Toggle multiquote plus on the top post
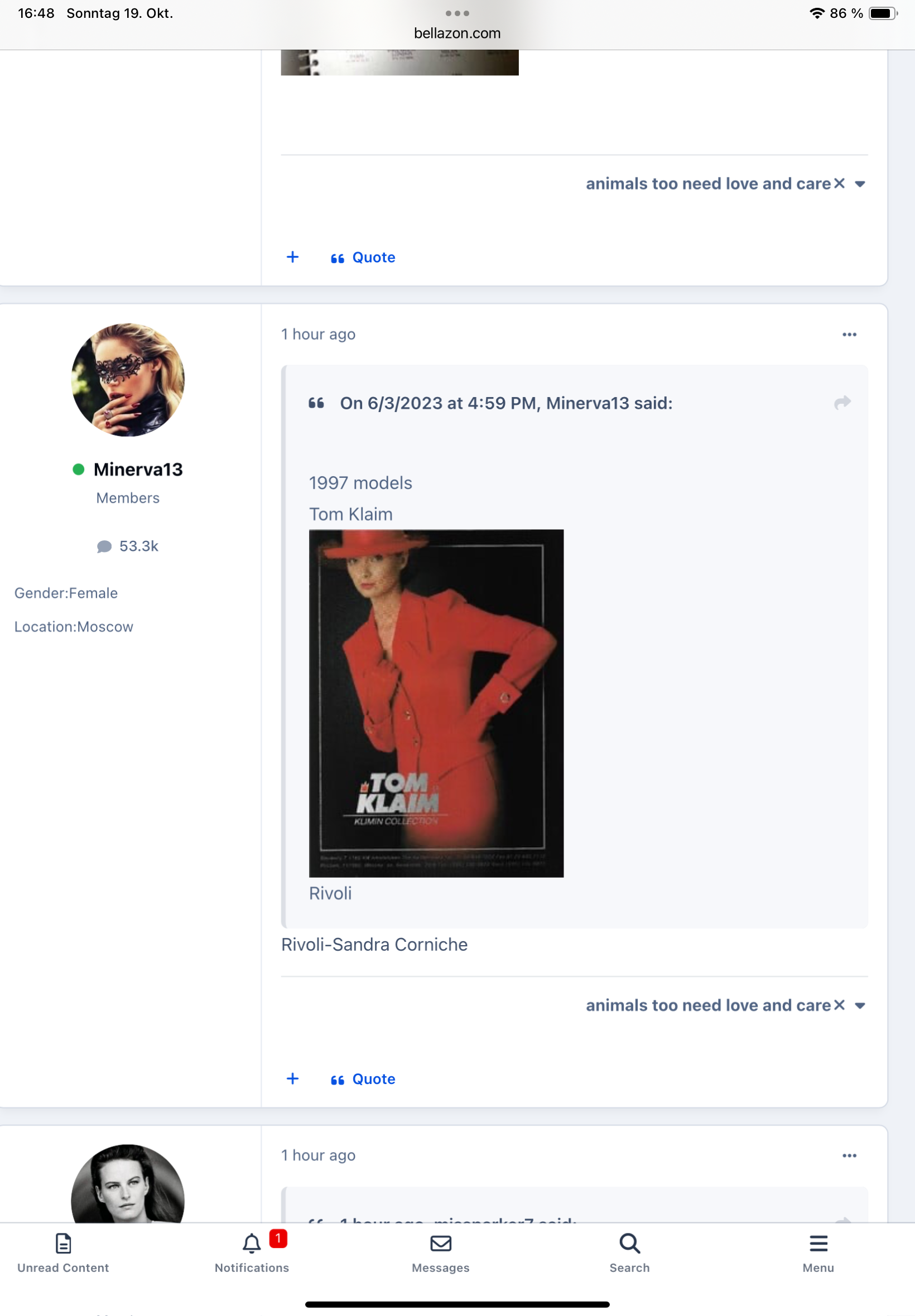915x1316 pixels. tap(292, 257)
